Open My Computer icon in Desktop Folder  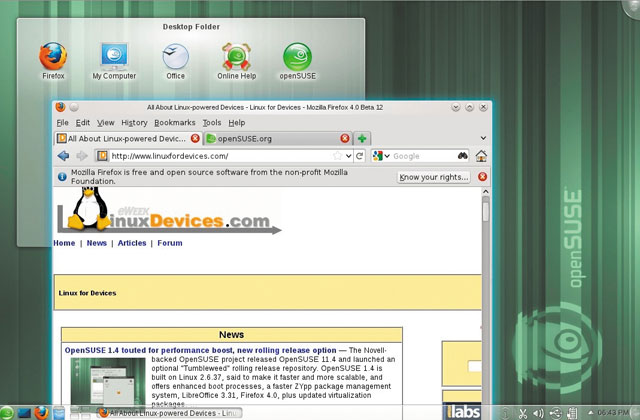114,56
